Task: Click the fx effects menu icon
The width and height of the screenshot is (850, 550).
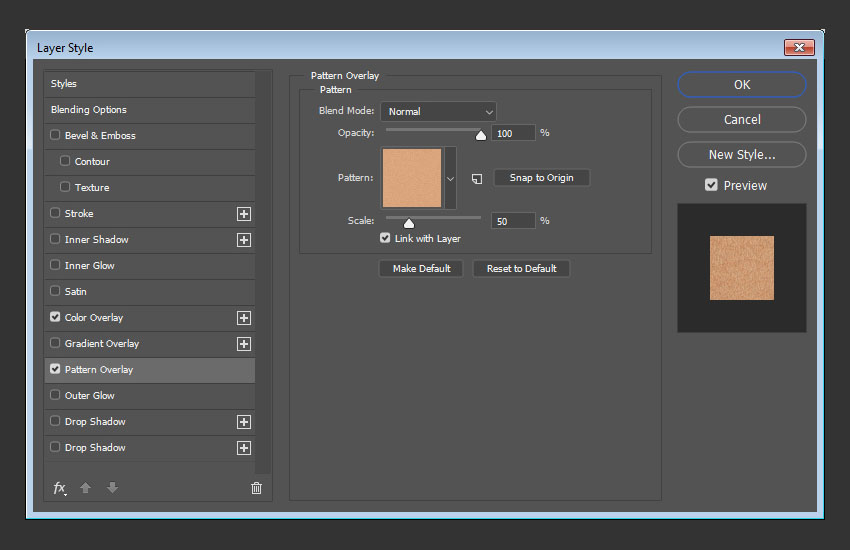Action: click(59, 488)
